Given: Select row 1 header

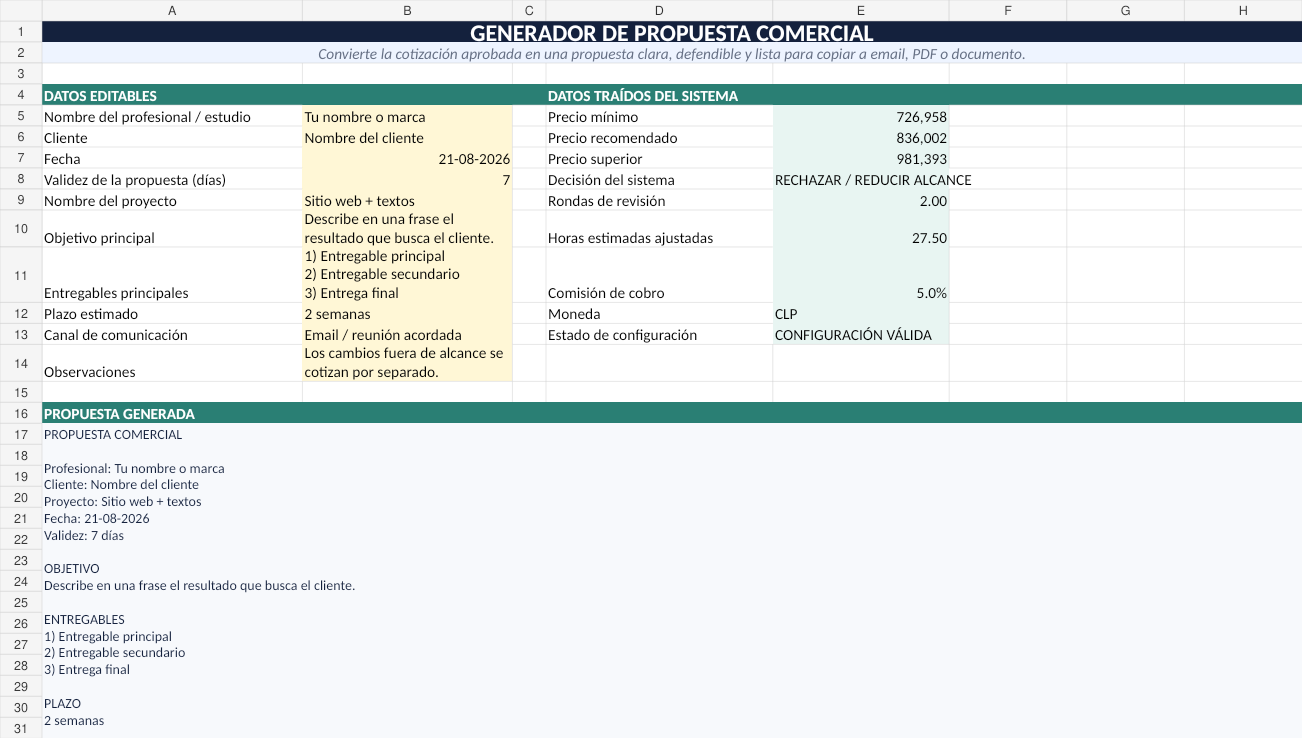Looking at the screenshot, I should [21, 32].
